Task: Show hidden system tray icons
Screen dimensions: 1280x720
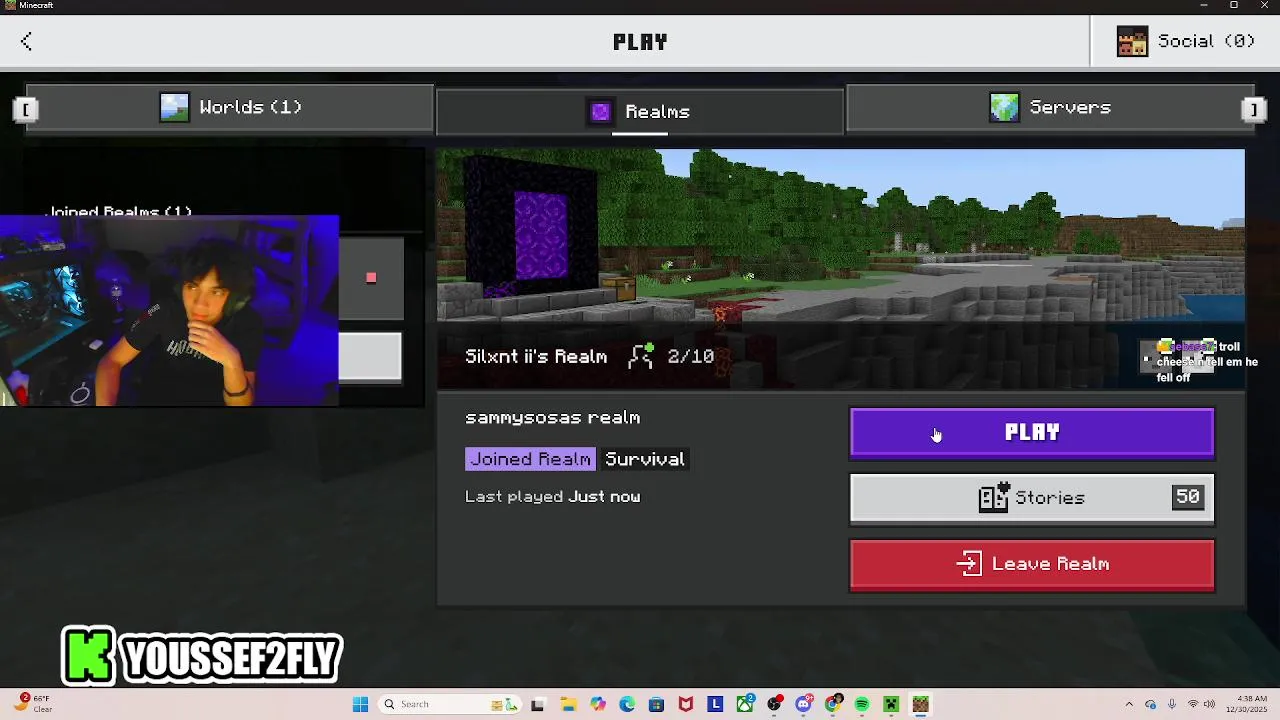Action: coord(1129,704)
